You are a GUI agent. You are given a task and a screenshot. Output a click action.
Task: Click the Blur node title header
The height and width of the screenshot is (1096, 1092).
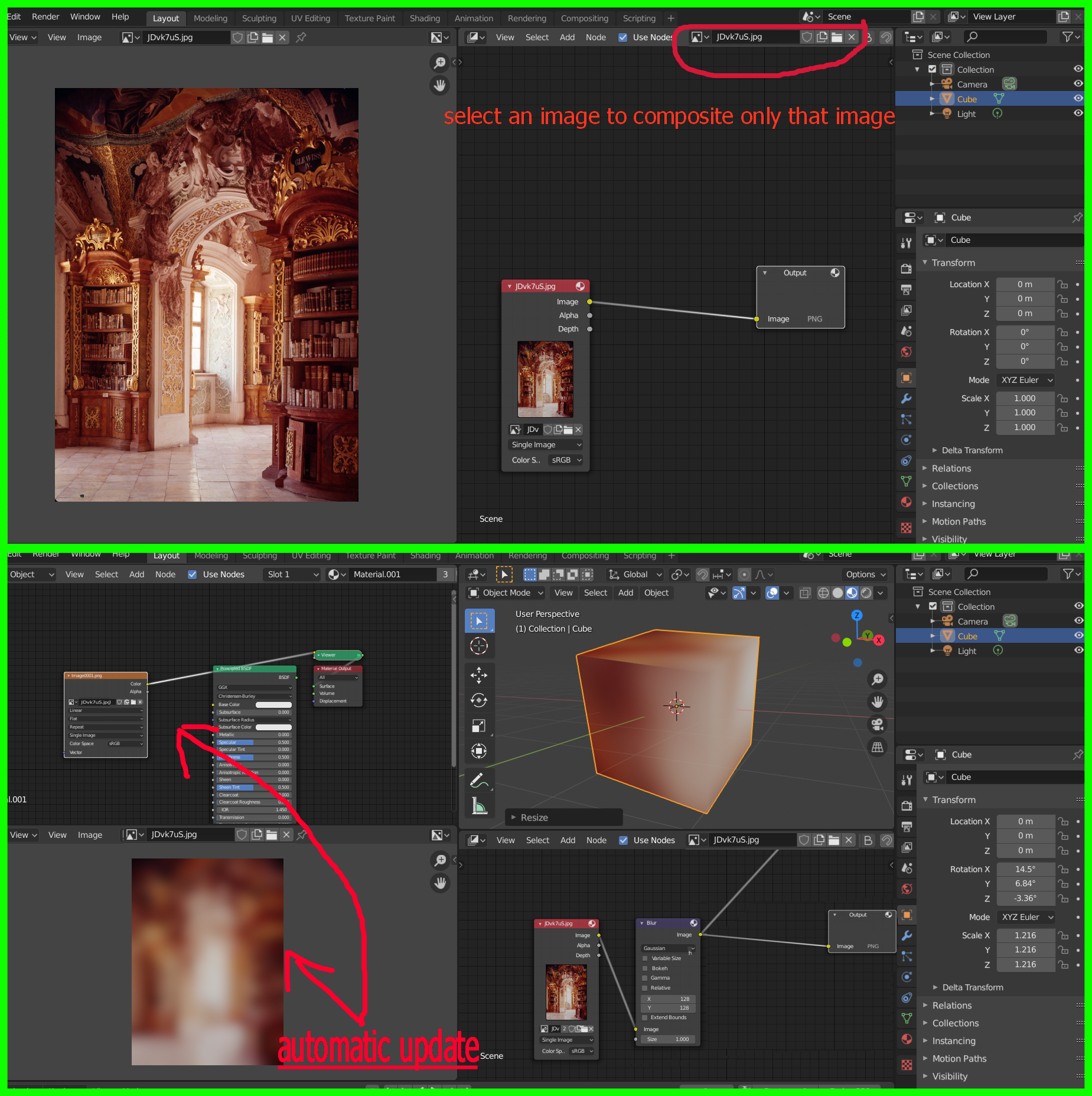pyautogui.click(x=668, y=923)
